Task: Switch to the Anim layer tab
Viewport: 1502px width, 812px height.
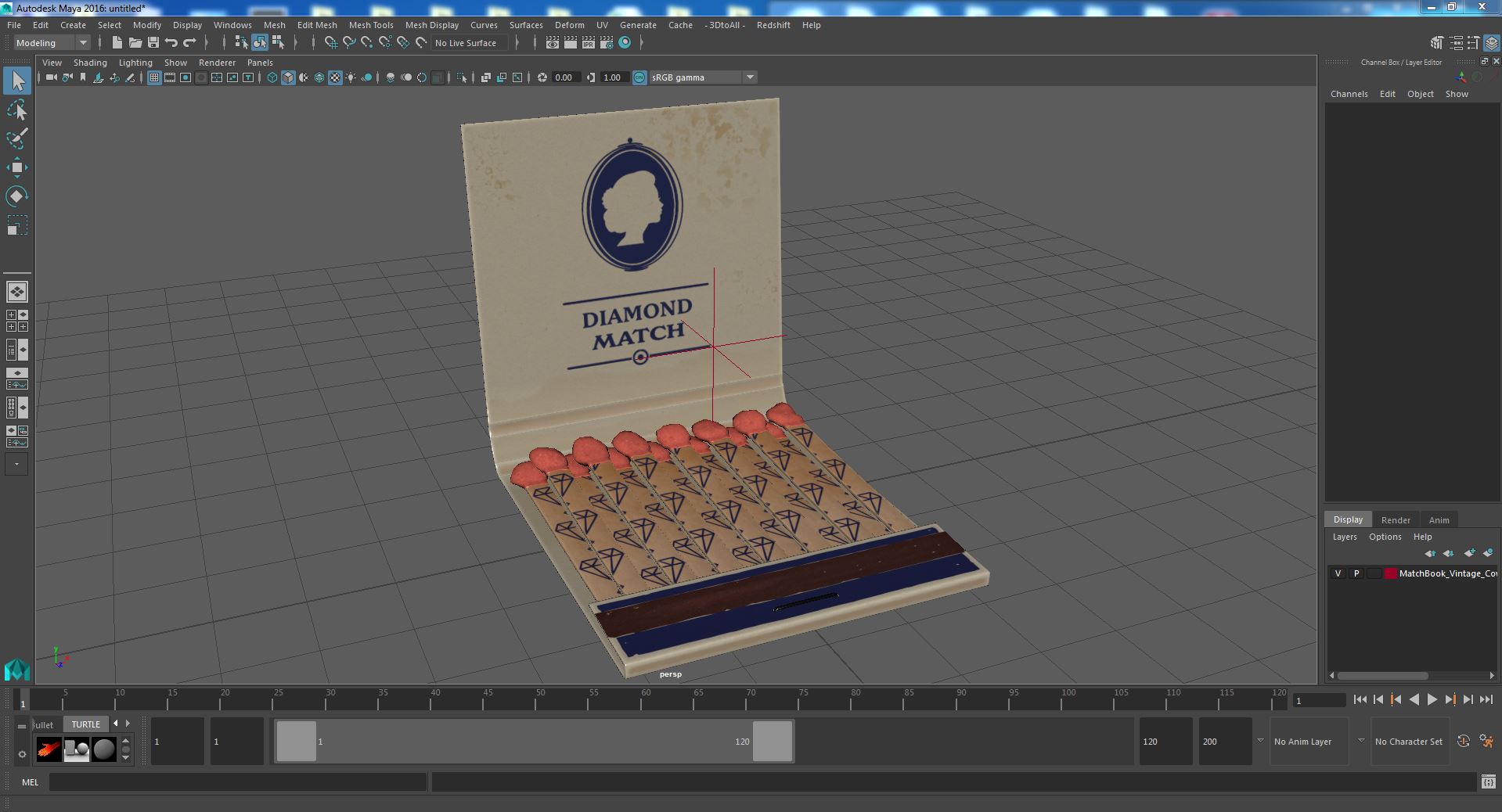Action: pos(1439,520)
